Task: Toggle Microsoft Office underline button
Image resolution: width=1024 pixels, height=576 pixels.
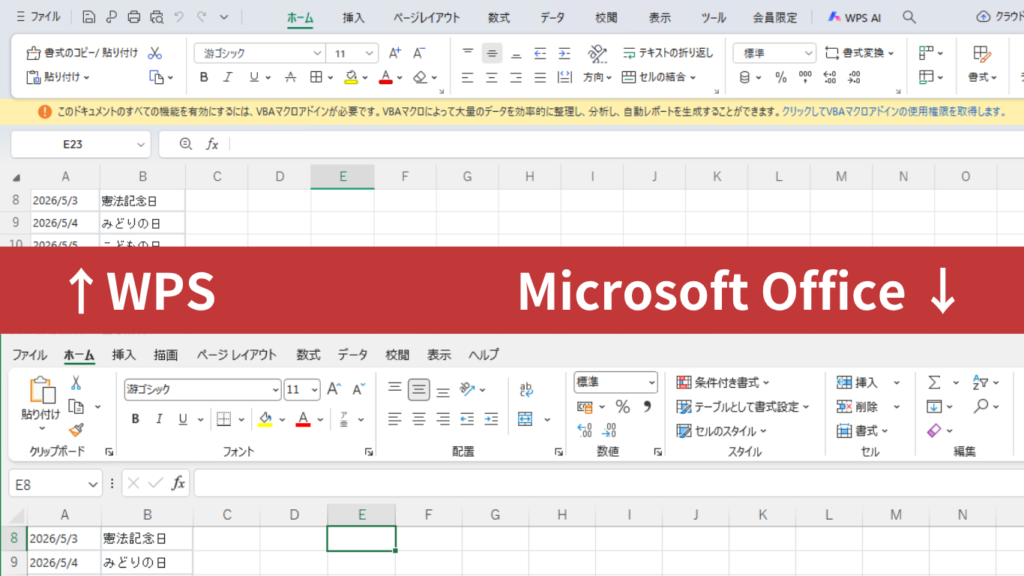Action: (x=183, y=419)
